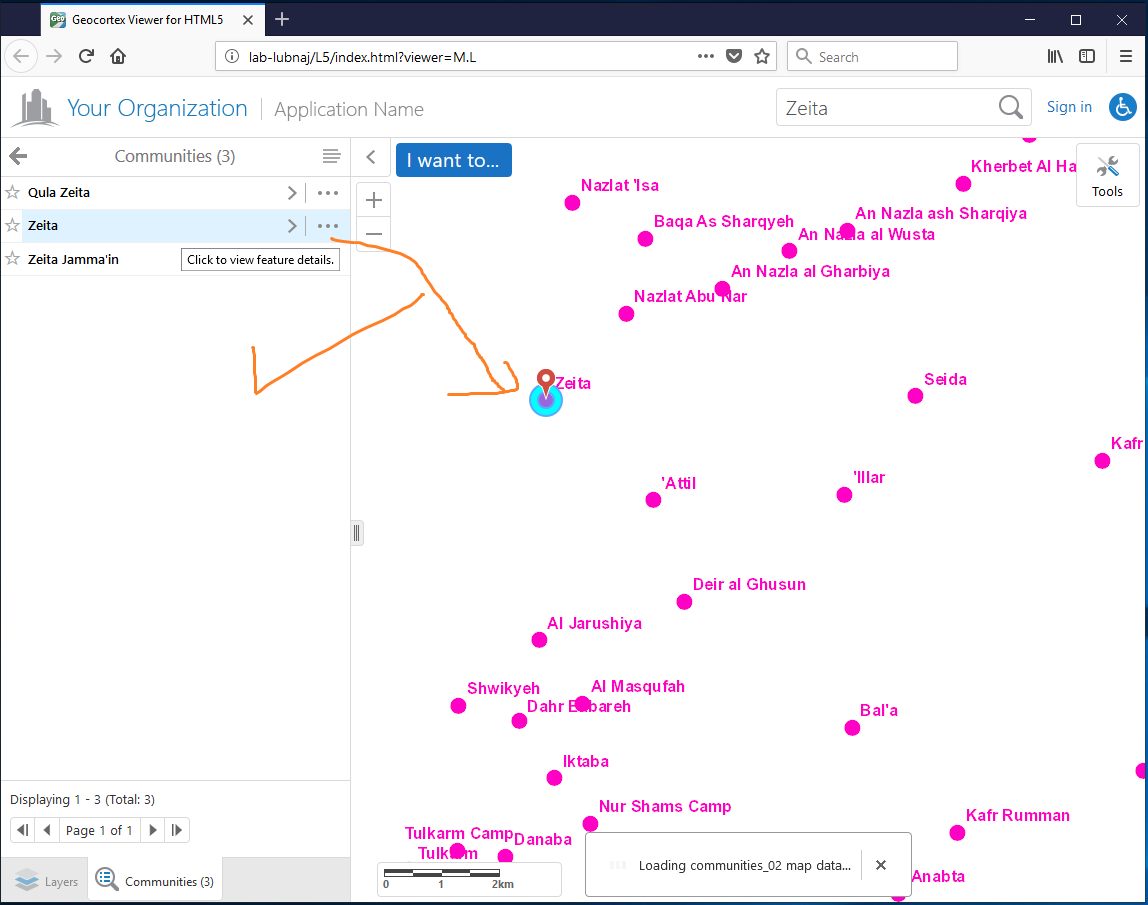Viewport: 1148px width, 905px height.
Task: Go back from Communities results list
Action: pyautogui.click(x=18, y=156)
